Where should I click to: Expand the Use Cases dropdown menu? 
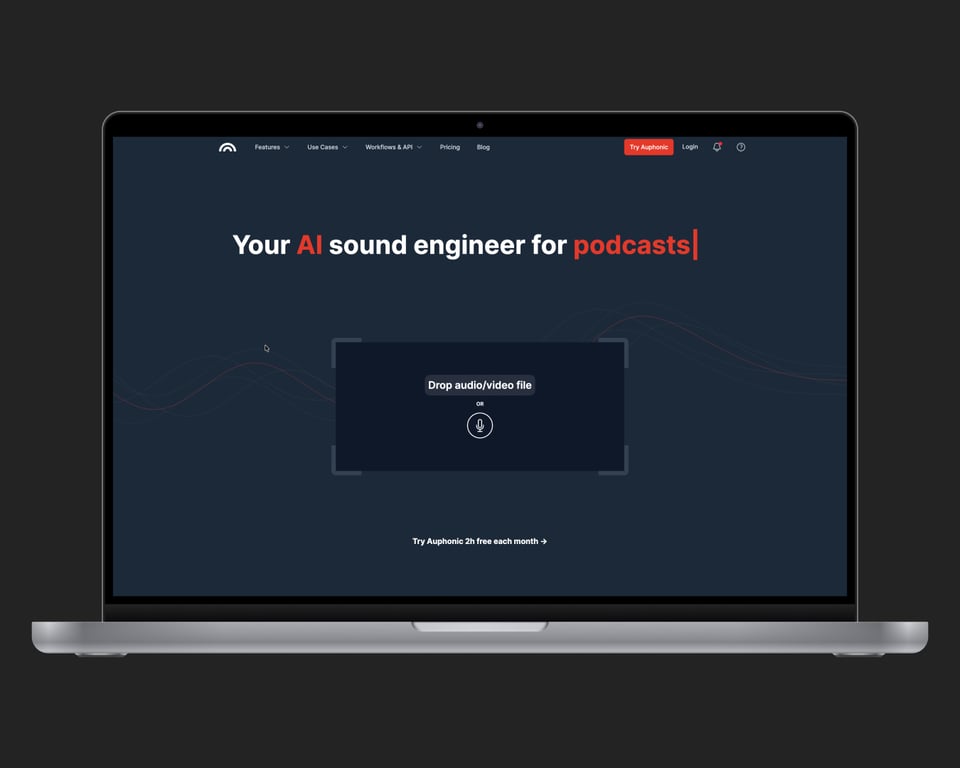point(327,147)
